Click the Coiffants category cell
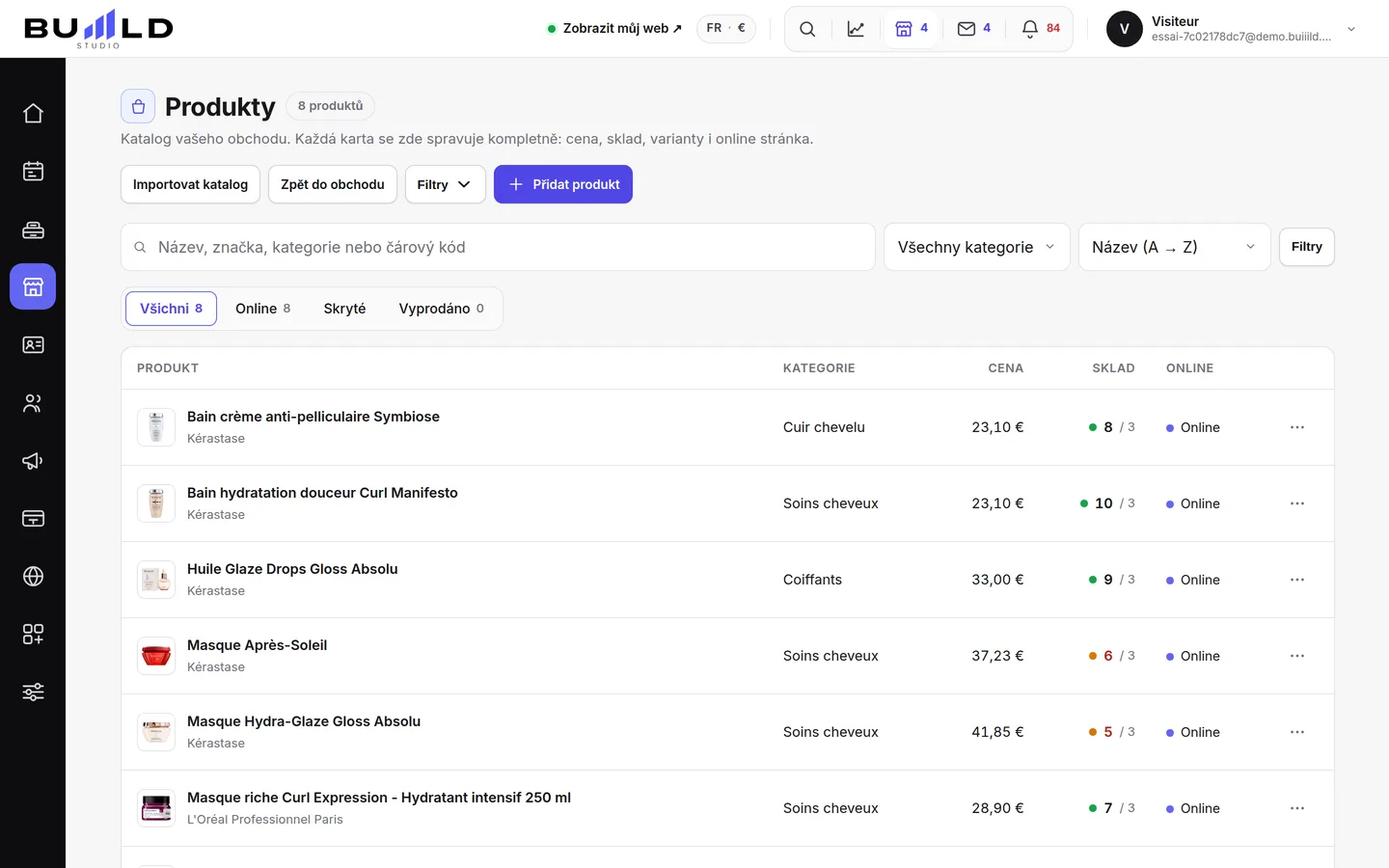The height and width of the screenshot is (868, 1389). (x=812, y=580)
